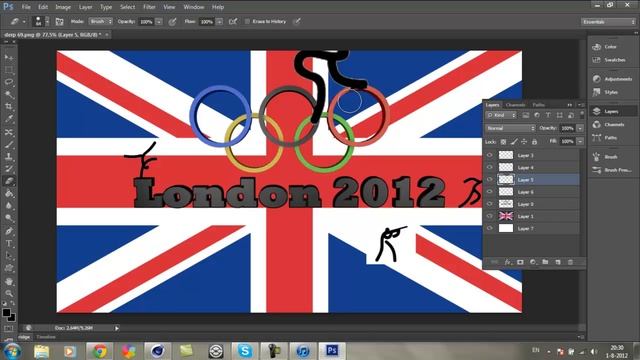Screen dimensions: 640x360
Task: Toggle lock all on the layer
Action: click(x=534, y=142)
